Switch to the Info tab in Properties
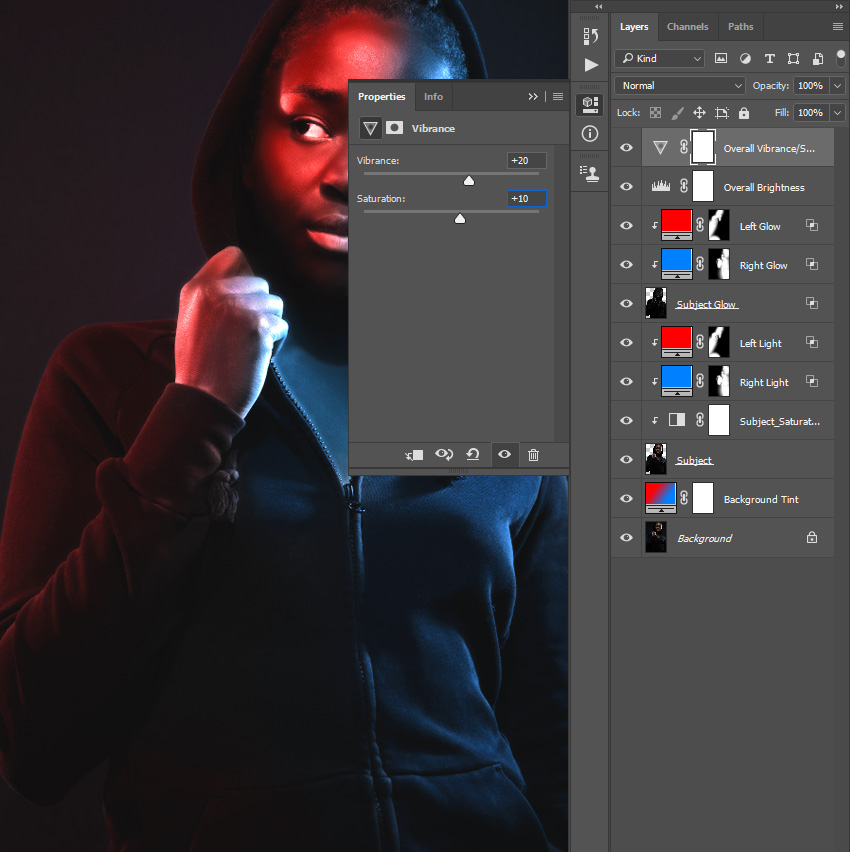 [x=433, y=96]
